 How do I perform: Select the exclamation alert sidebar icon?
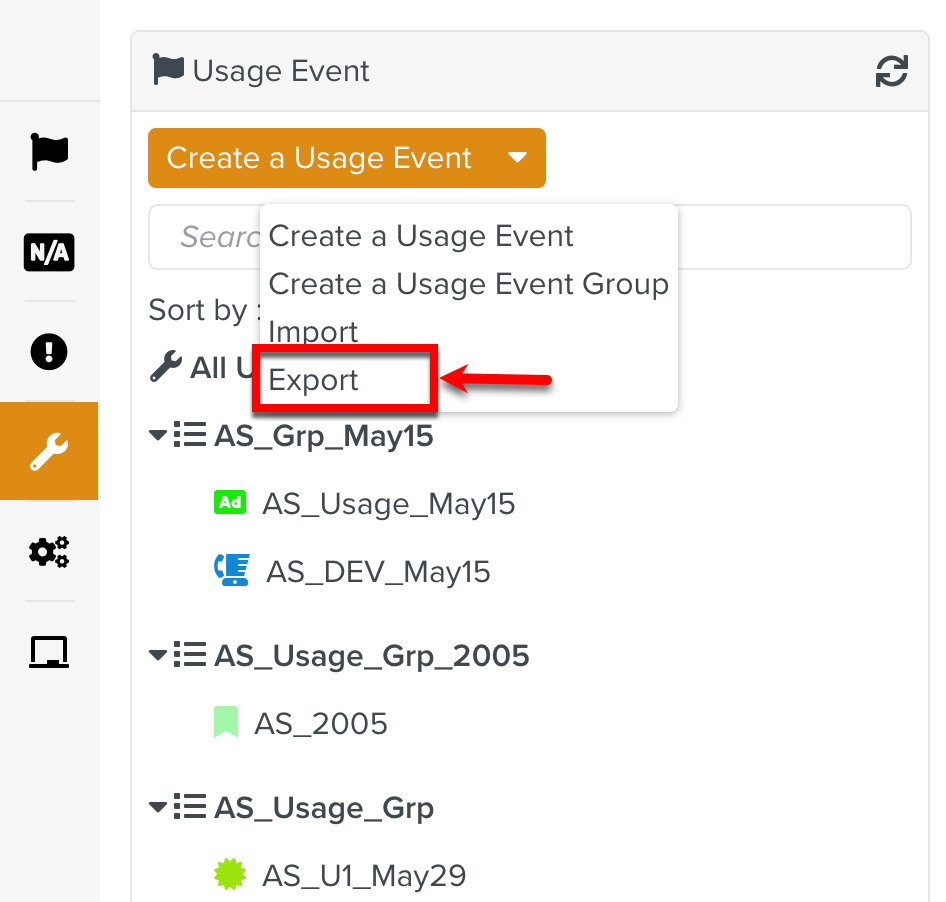pos(49,352)
